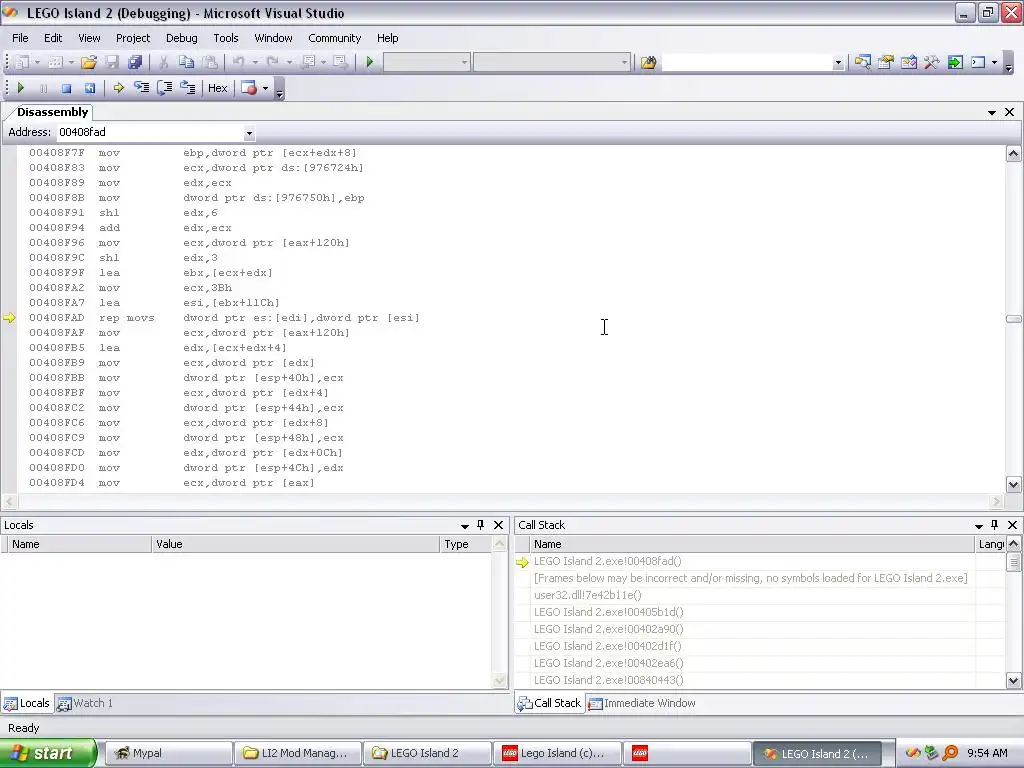The width and height of the screenshot is (1024, 768).
Task: Open the Breakpoints window dropdown arrow
Action: (265, 88)
